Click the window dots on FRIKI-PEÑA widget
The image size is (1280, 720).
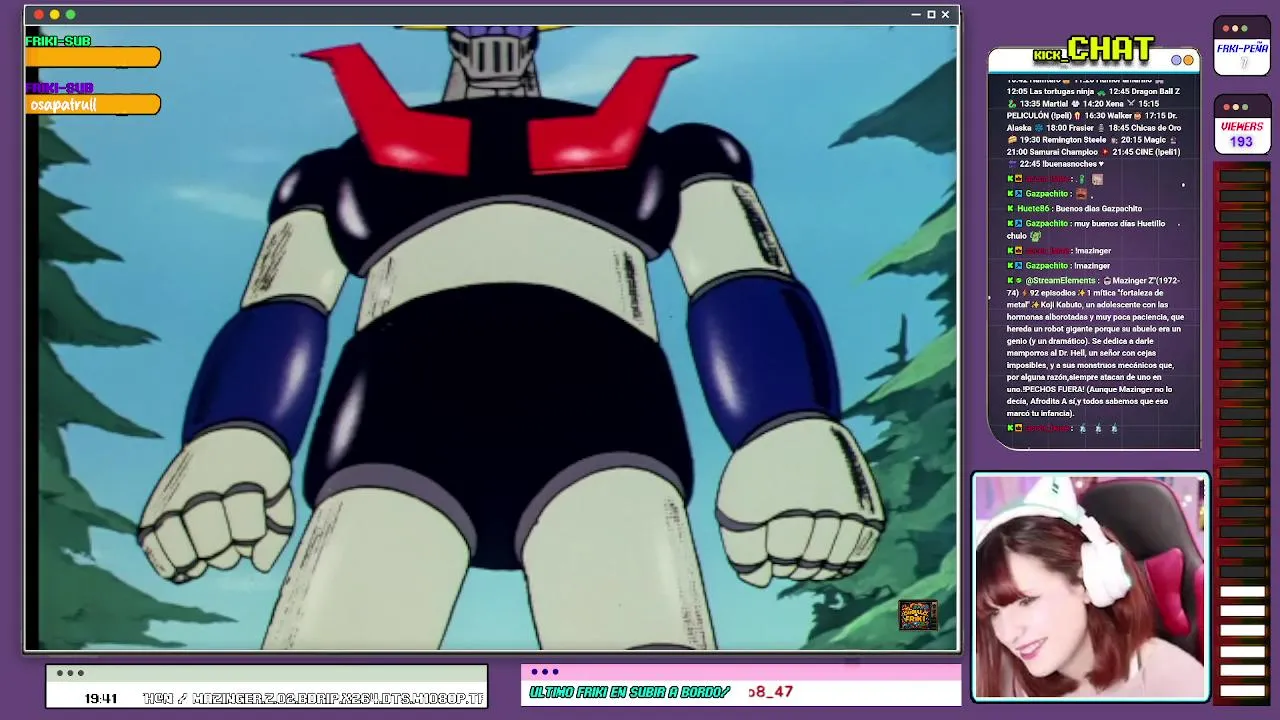1235,28
